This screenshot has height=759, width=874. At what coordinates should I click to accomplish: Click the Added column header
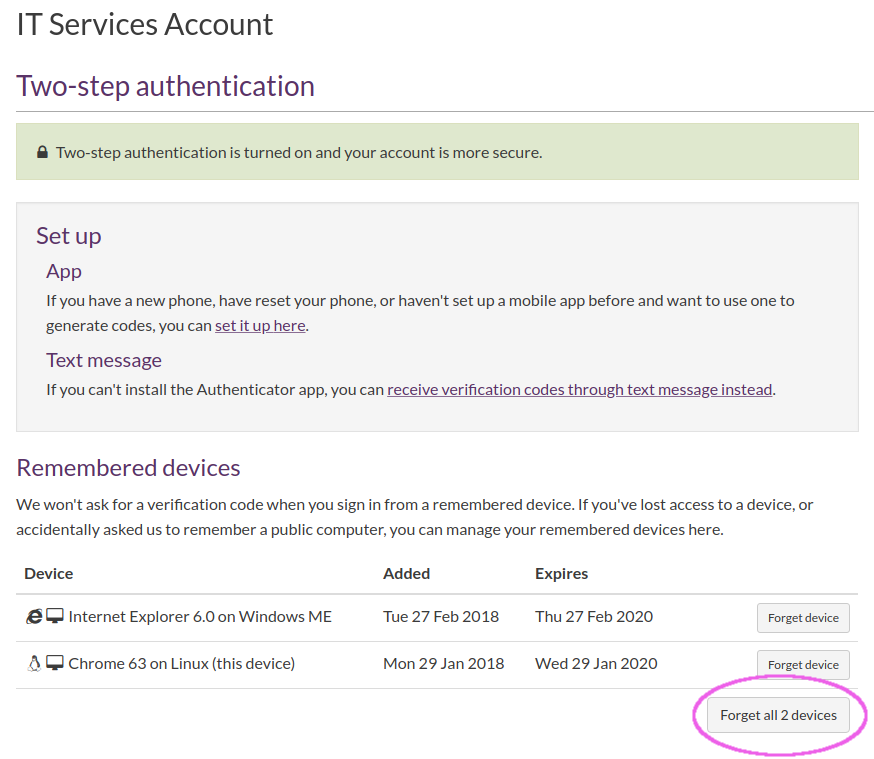(x=406, y=573)
